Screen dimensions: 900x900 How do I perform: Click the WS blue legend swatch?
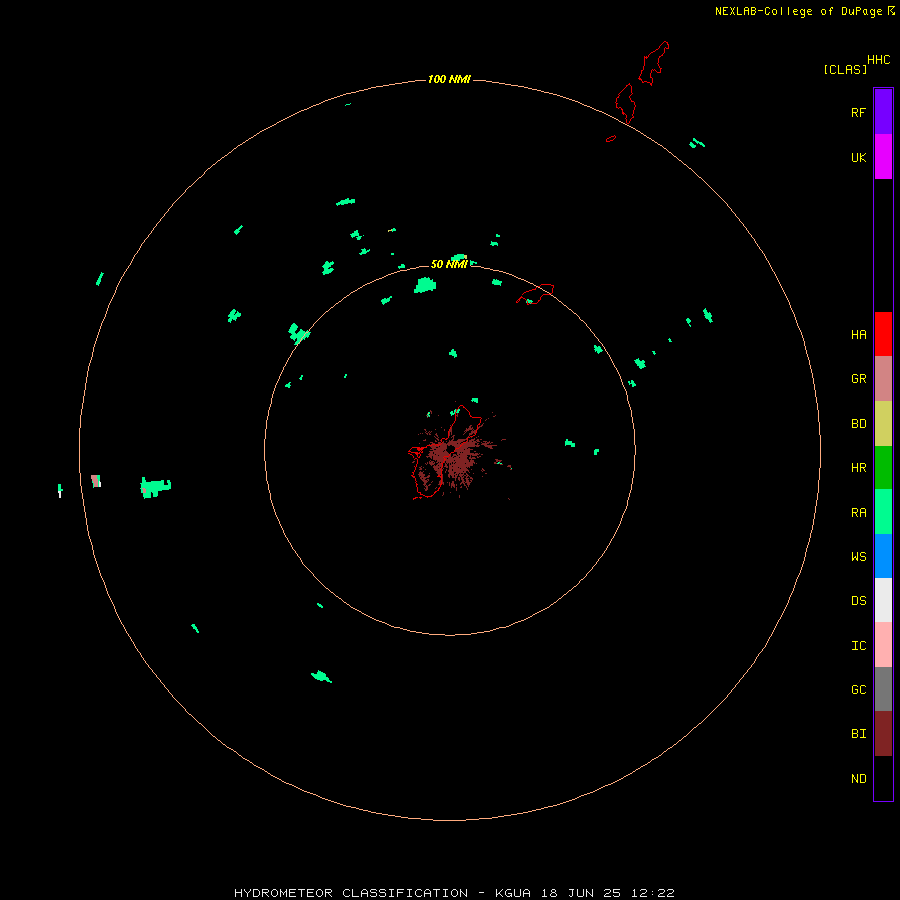point(883,556)
